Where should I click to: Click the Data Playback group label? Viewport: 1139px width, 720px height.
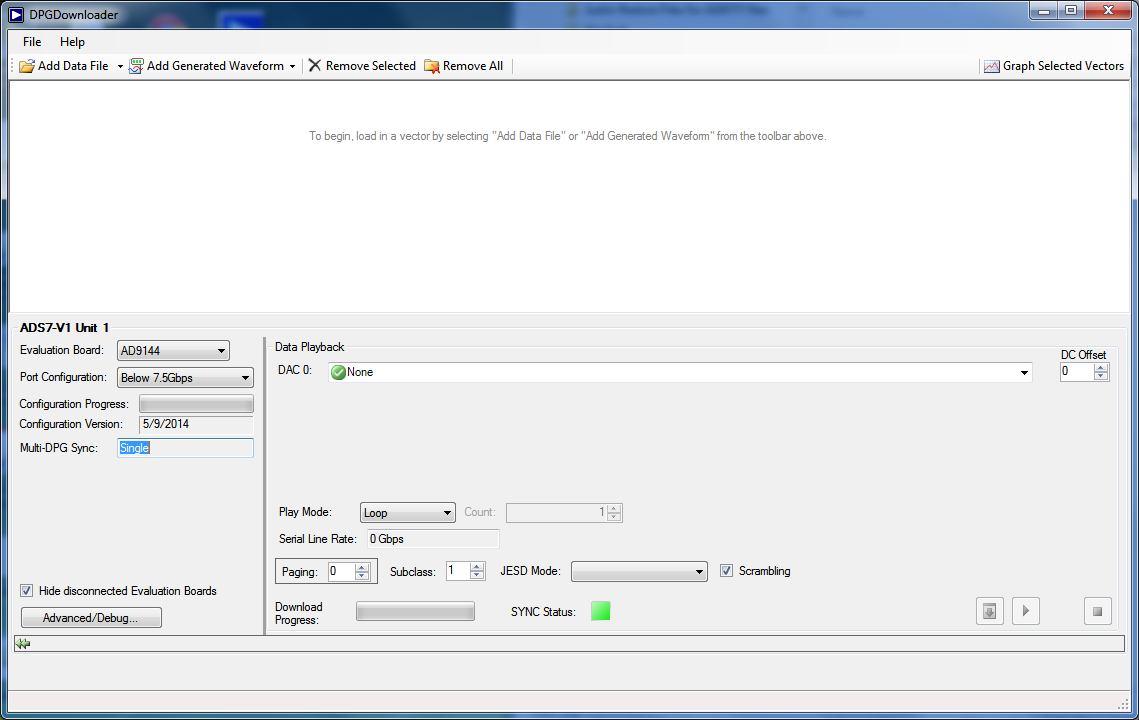click(309, 347)
